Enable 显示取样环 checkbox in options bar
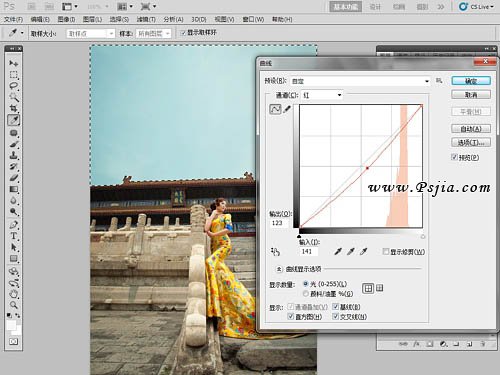Screen dimensions: 500x375 pos(183,33)
